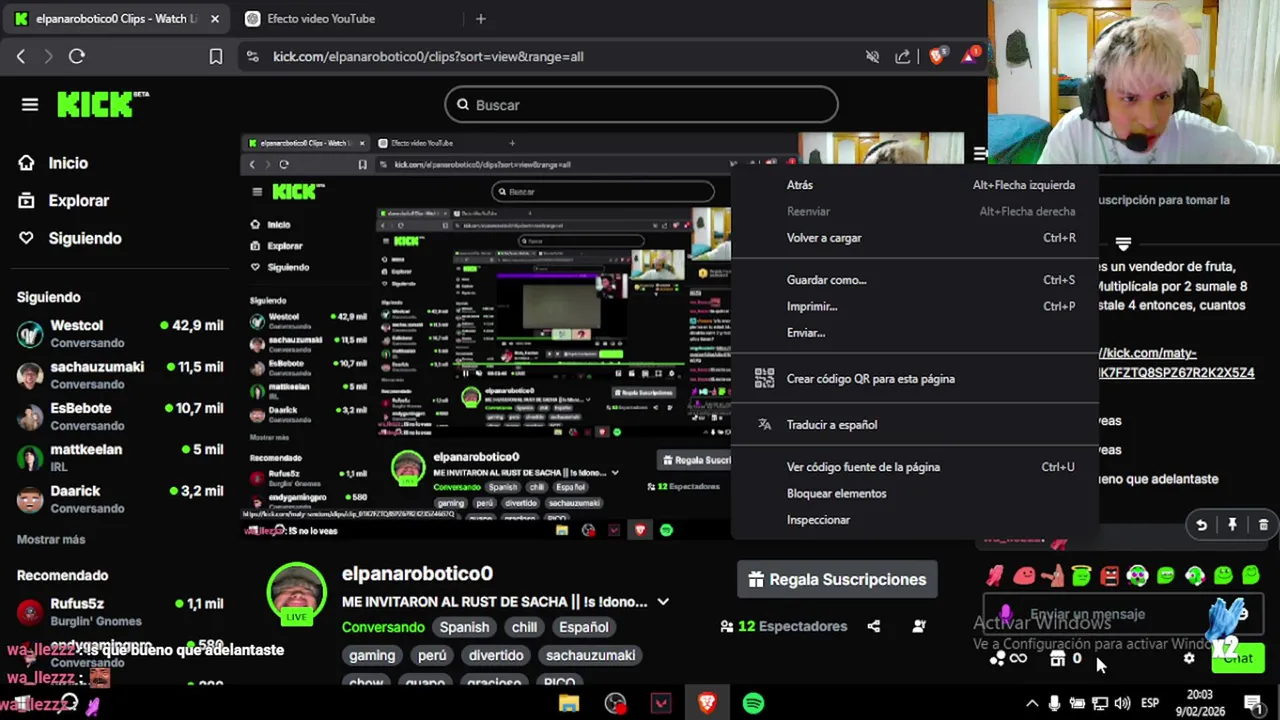Pick the green halo face emote

(x=1081, y=575)
